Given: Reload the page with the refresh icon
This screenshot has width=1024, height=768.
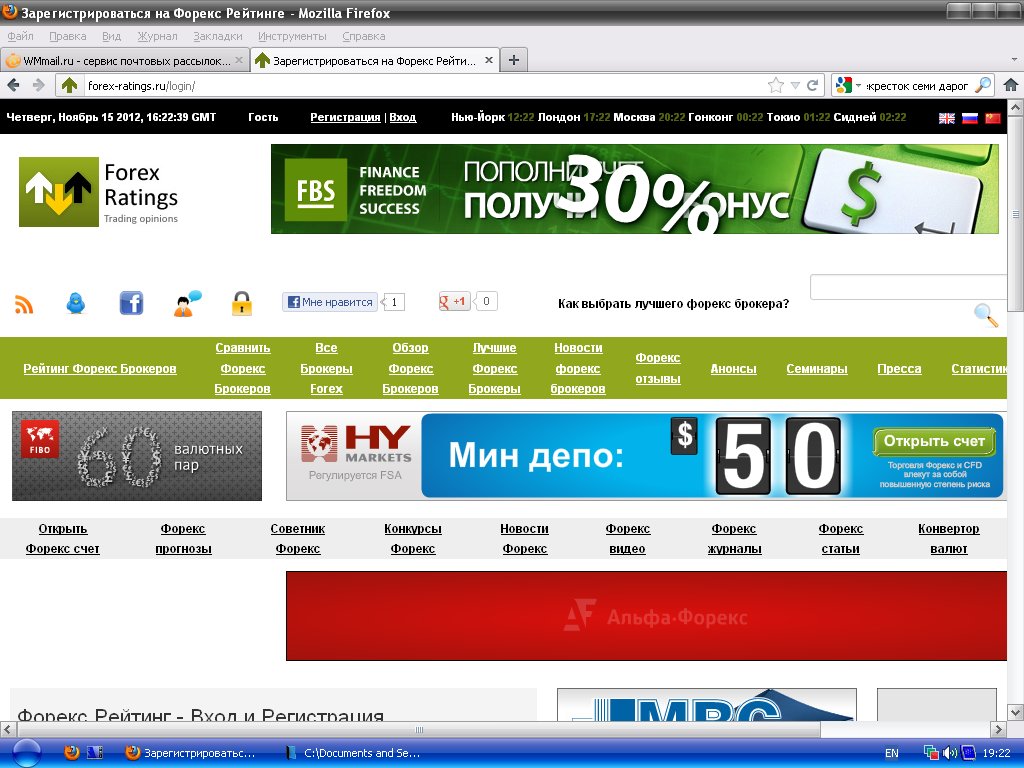Looking at the screenshot, I should coord(812,85).
